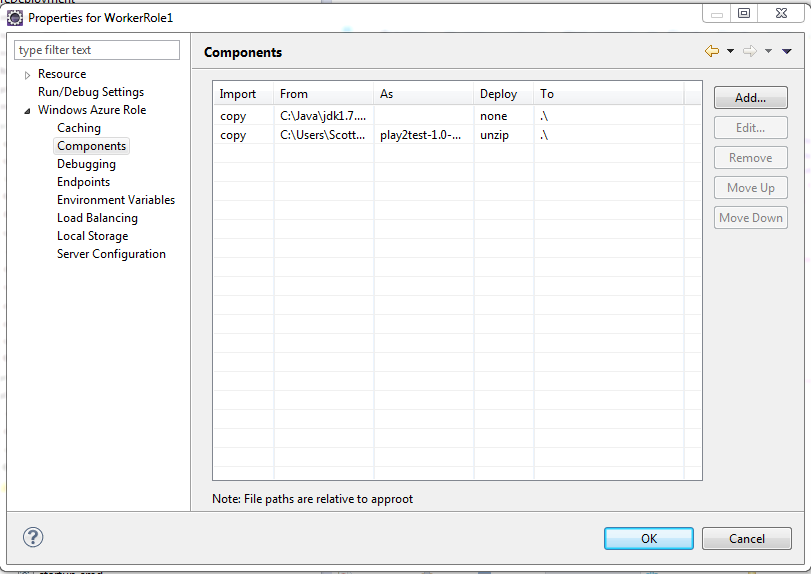Select Resource in the tree
811x574 pixels.
(62, 74)
